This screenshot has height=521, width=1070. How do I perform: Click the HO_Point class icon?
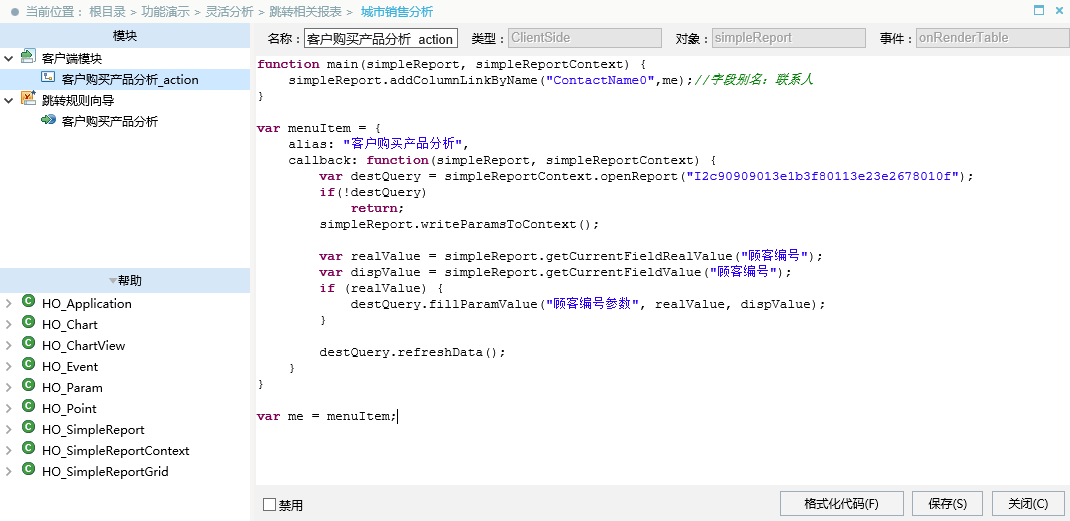[28, 408]
